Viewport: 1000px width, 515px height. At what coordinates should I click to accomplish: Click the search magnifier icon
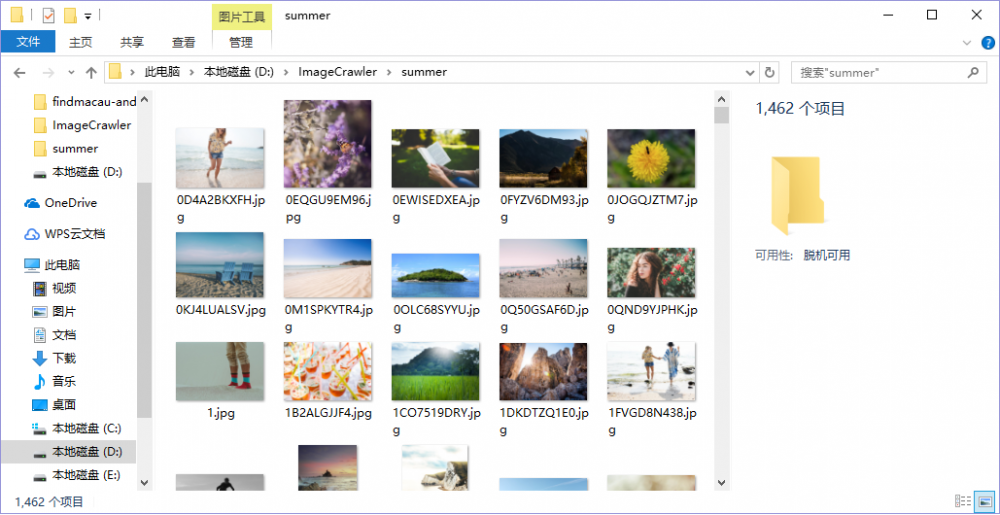[973, 73]
